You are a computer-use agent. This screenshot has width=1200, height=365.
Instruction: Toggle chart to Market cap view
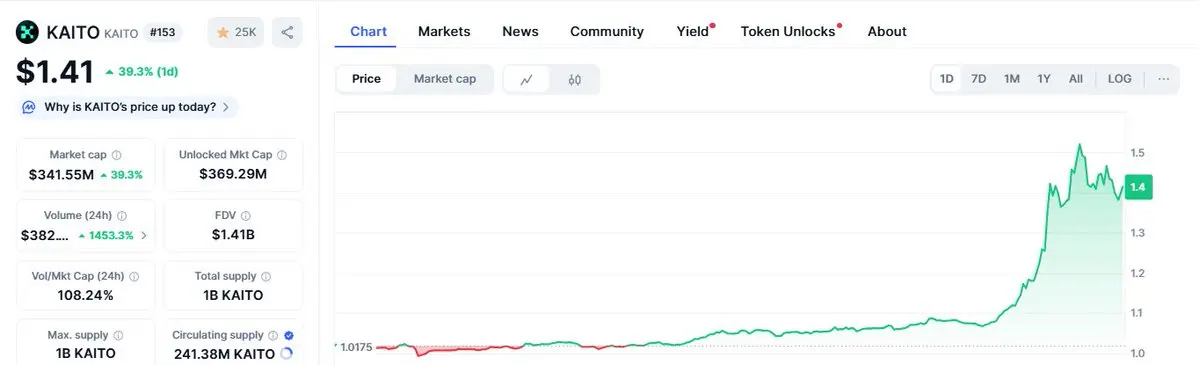445,79
